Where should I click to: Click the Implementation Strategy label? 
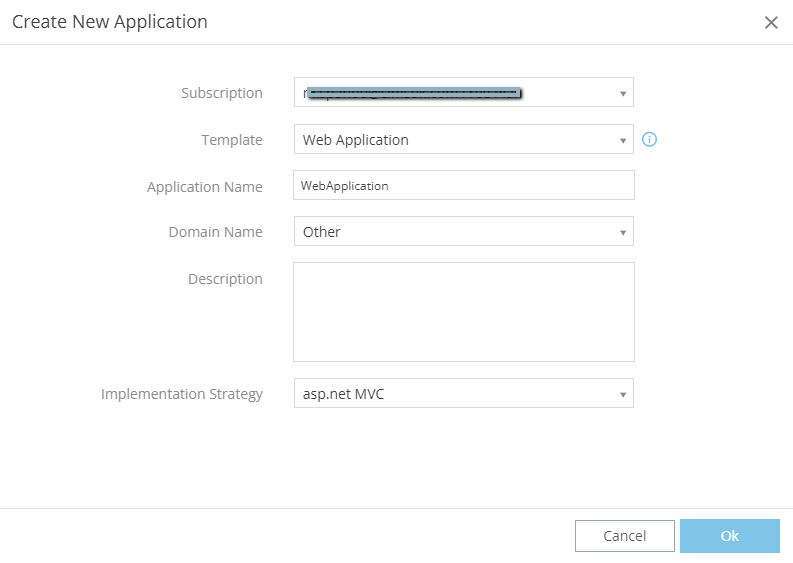click(x=181, y=394)
